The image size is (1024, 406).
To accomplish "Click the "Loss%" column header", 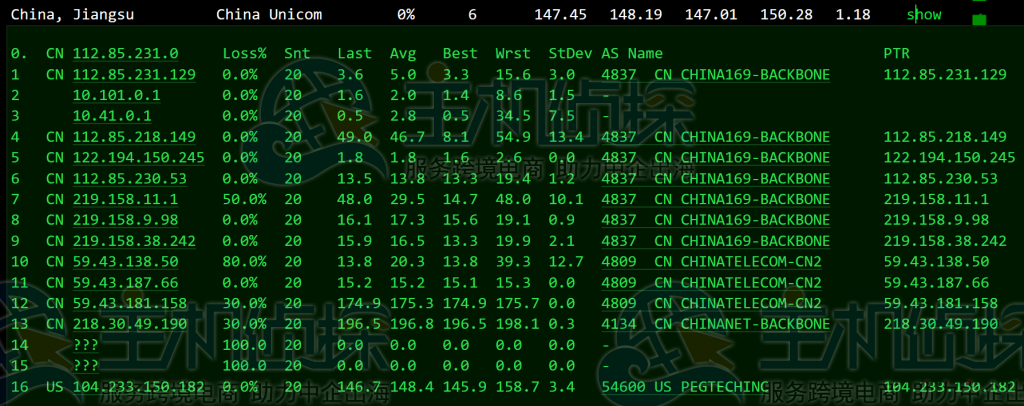I will tap(244, 54).
